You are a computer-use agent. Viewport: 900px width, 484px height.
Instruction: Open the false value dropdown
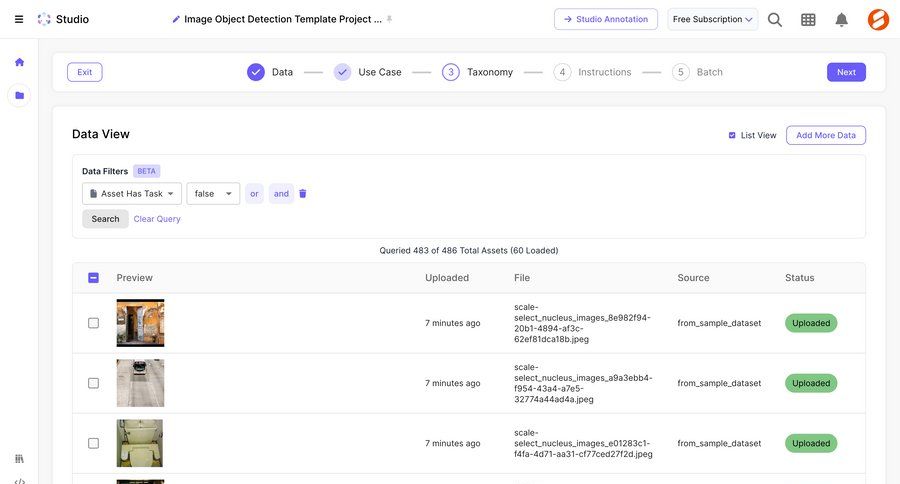(213, 194)
